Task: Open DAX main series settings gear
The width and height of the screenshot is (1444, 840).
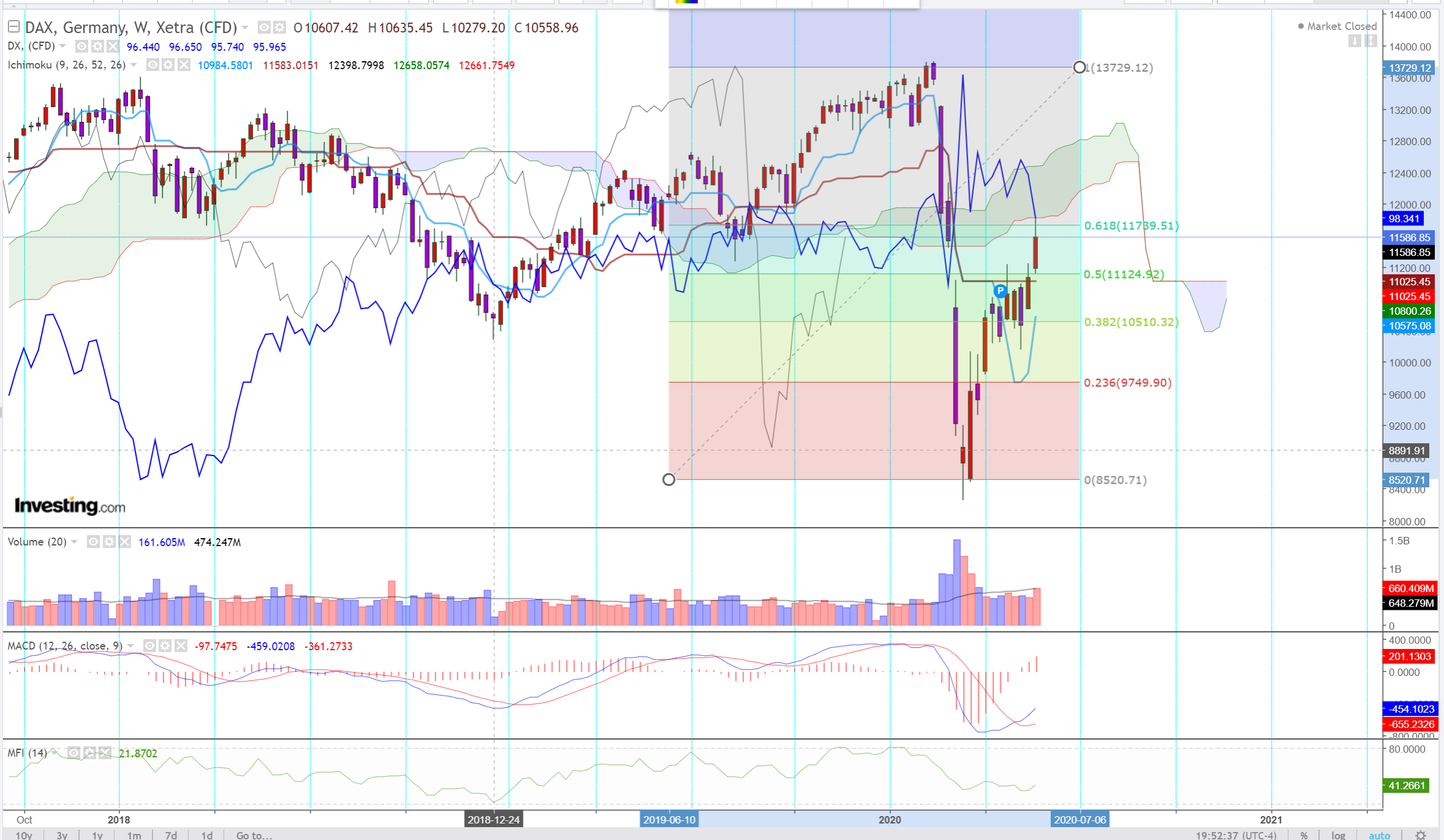Action: click(x=279, y=28)
